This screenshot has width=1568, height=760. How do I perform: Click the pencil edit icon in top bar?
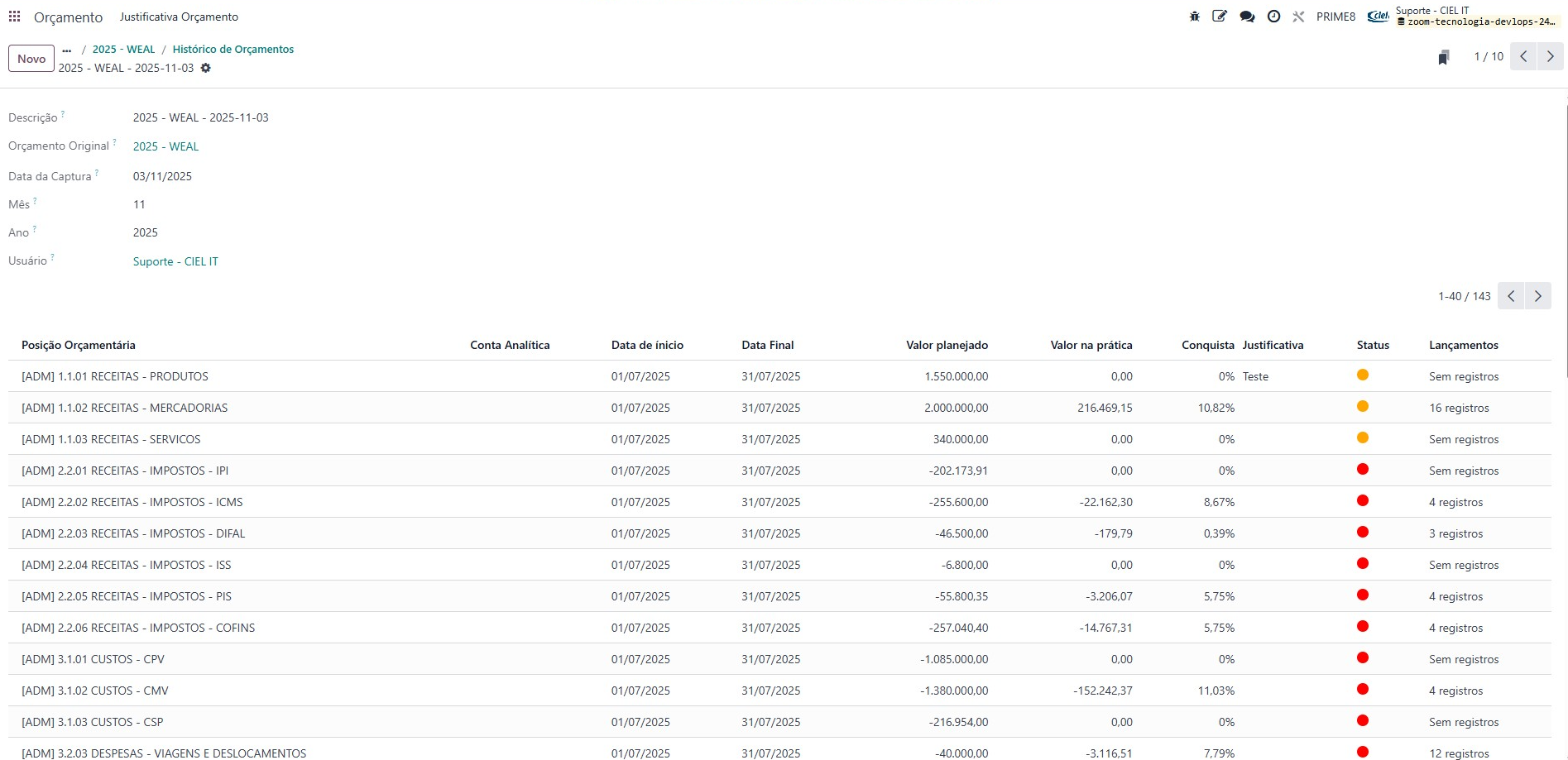1220,17
